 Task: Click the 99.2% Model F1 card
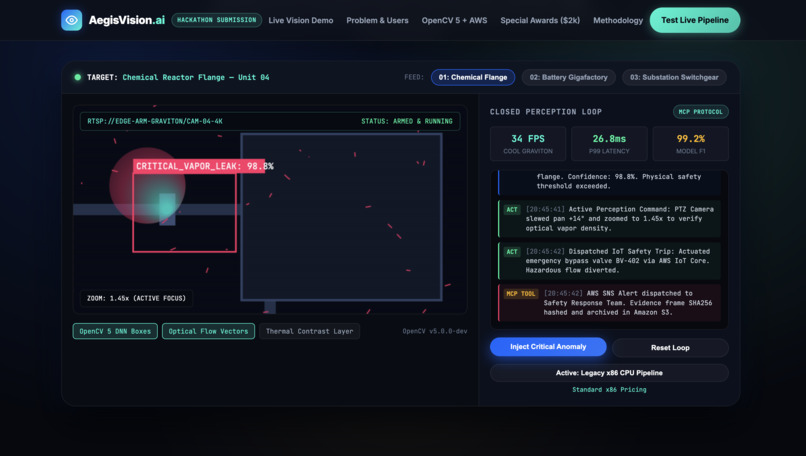coord(690,143)
